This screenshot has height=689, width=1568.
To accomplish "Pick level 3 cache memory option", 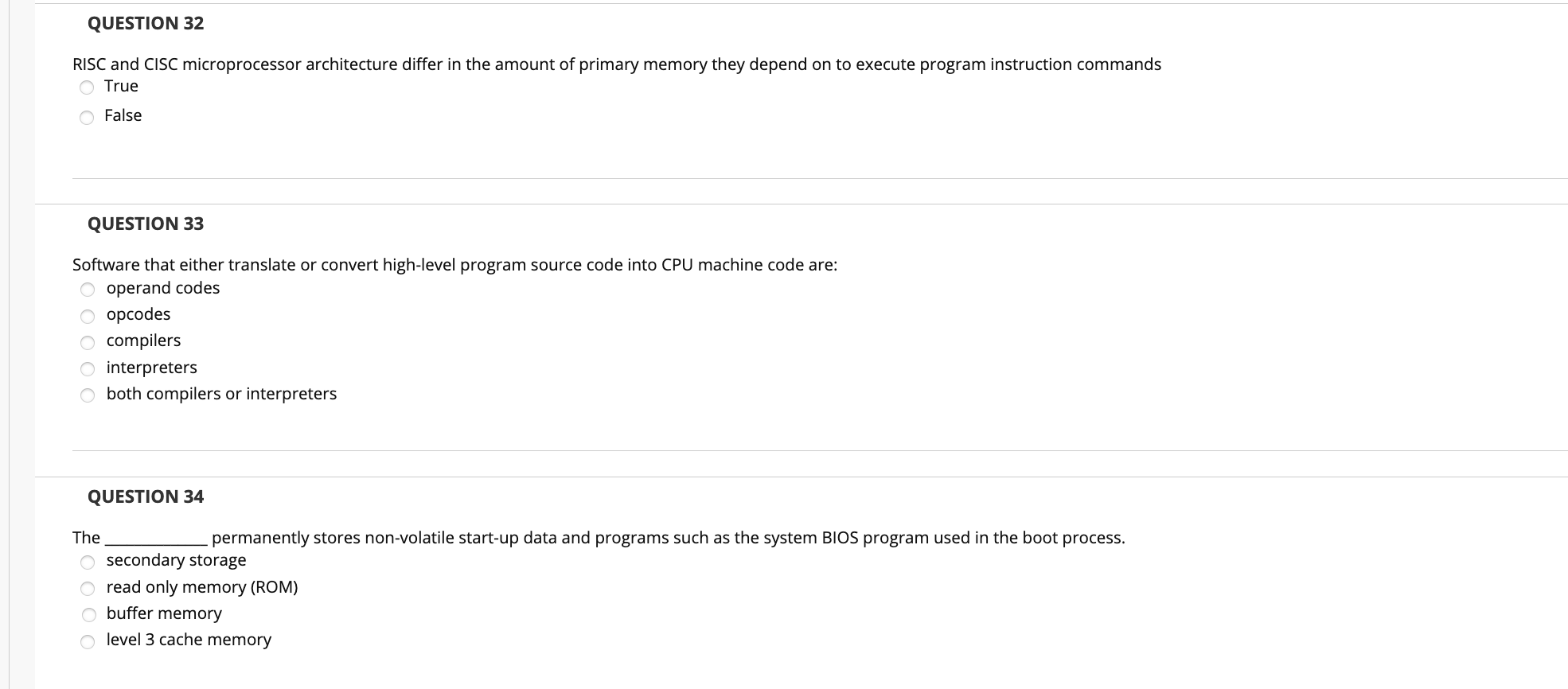I will (x=88, y=640).
